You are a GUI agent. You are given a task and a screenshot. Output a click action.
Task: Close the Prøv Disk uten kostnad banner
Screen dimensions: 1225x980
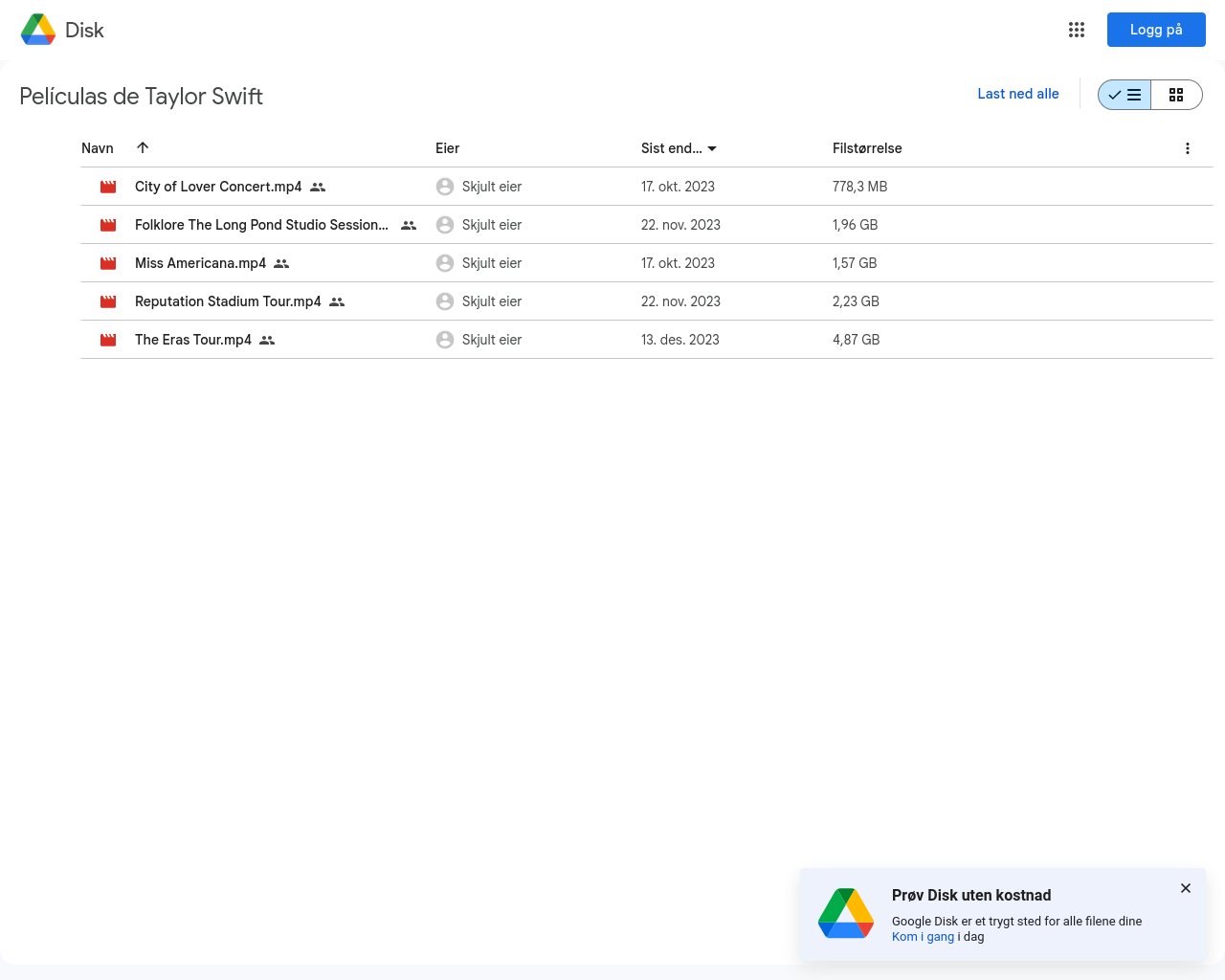1186,888
